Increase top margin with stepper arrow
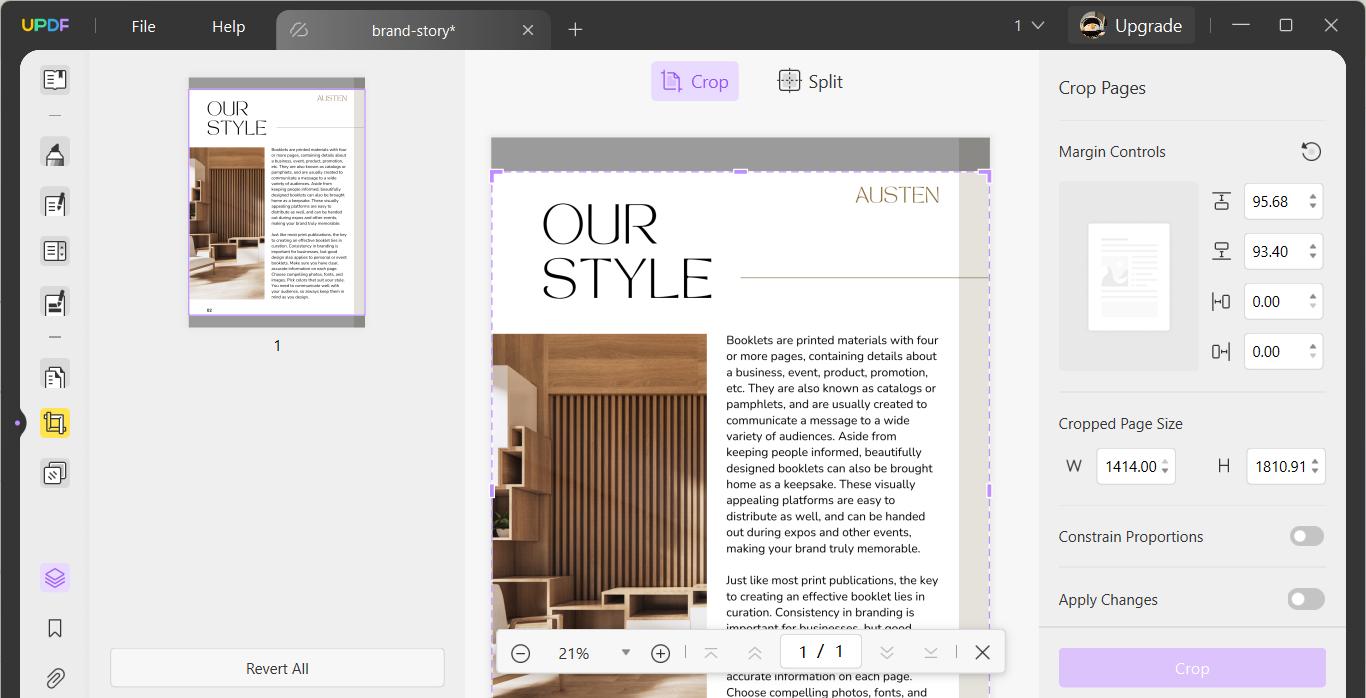The height and width of the screenshot is (698, 1366). click(x=1311, y=196)
